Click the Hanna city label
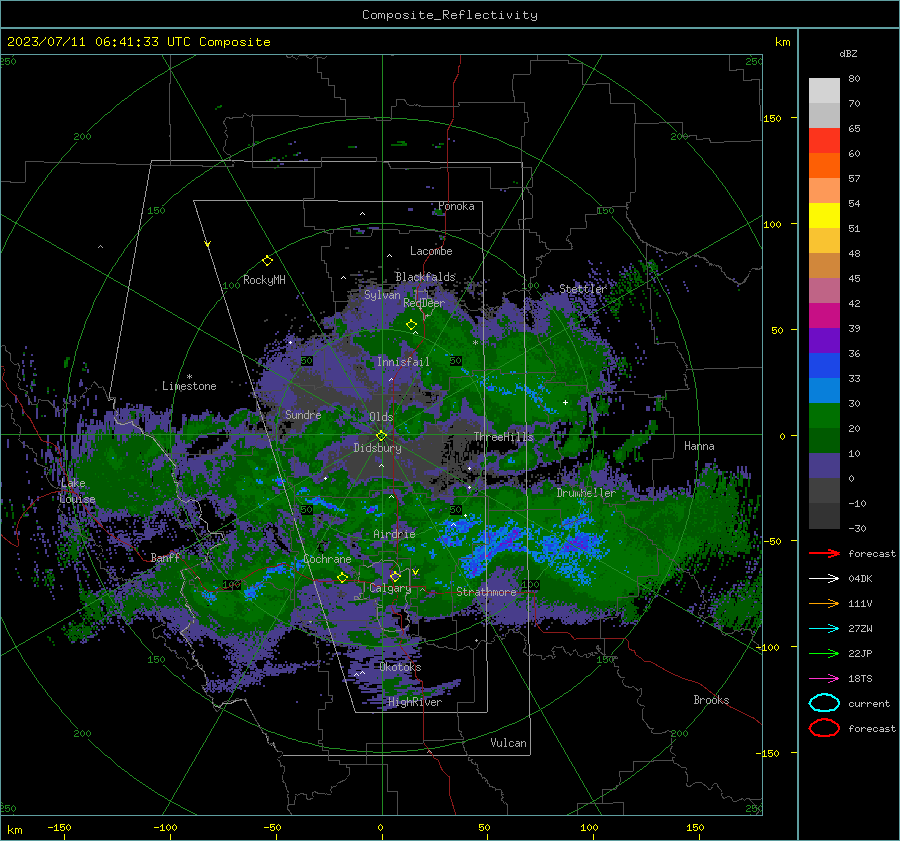The image size is (900, 841). (x=699, y=446)
